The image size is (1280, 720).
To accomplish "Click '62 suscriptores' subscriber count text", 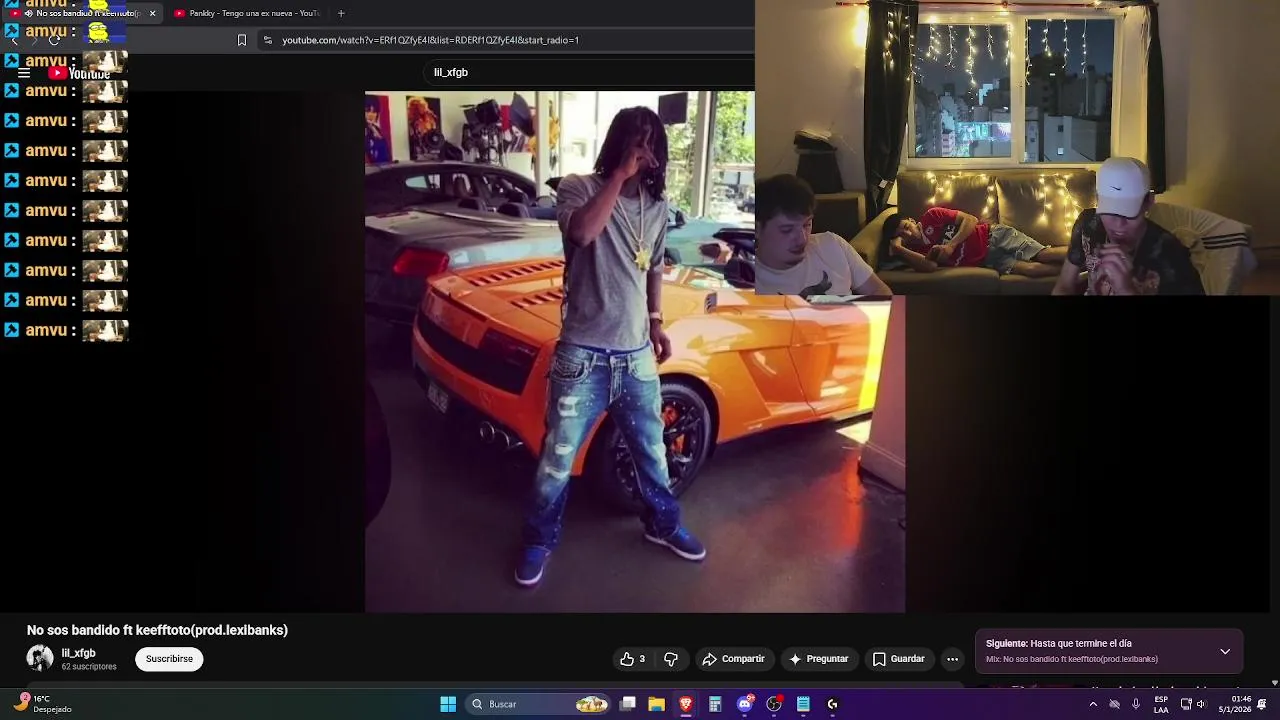I will (89, 667).
